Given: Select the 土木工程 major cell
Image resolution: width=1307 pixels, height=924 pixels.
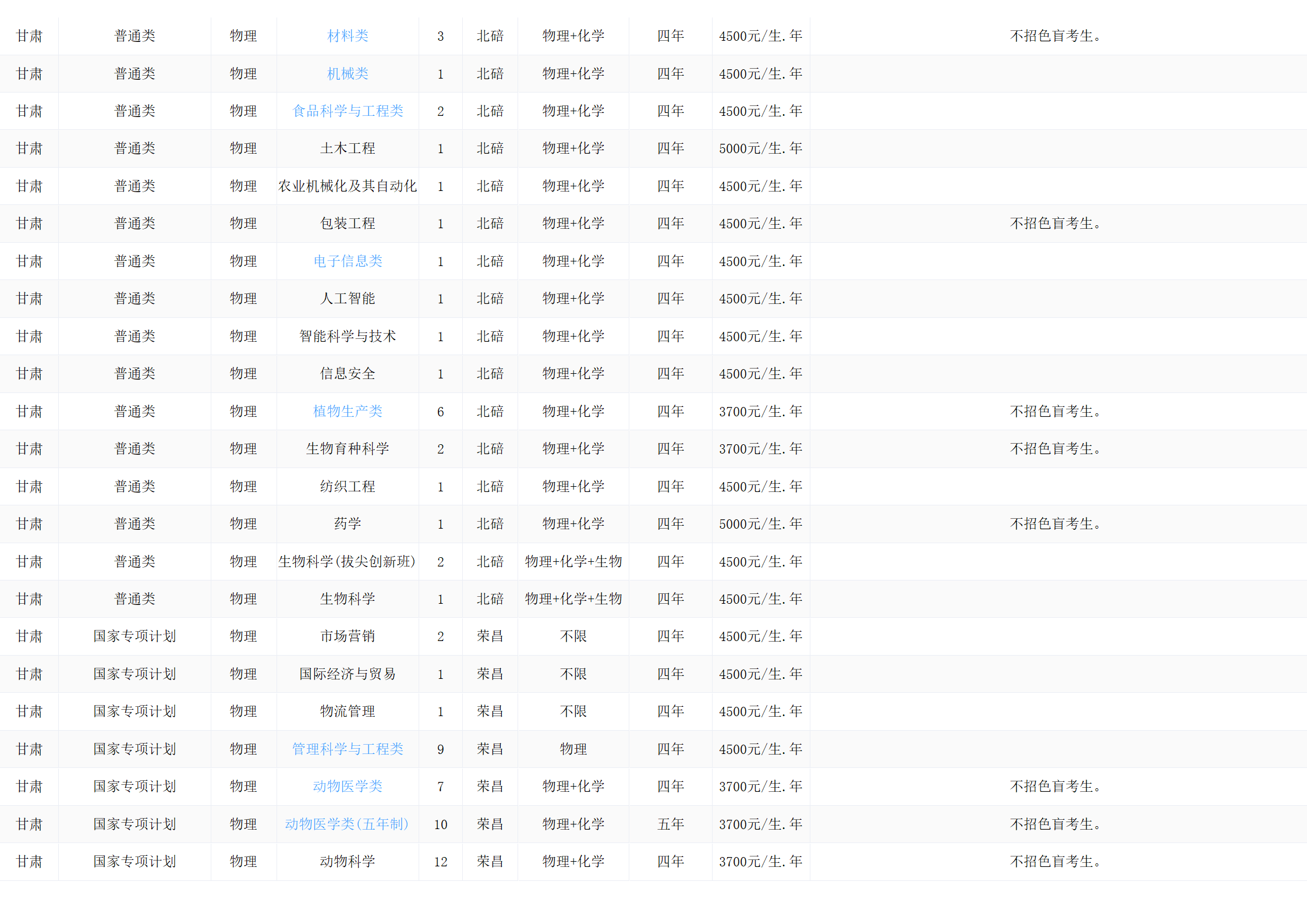Looking at the screenshot, I should click(x=348, y=148).
